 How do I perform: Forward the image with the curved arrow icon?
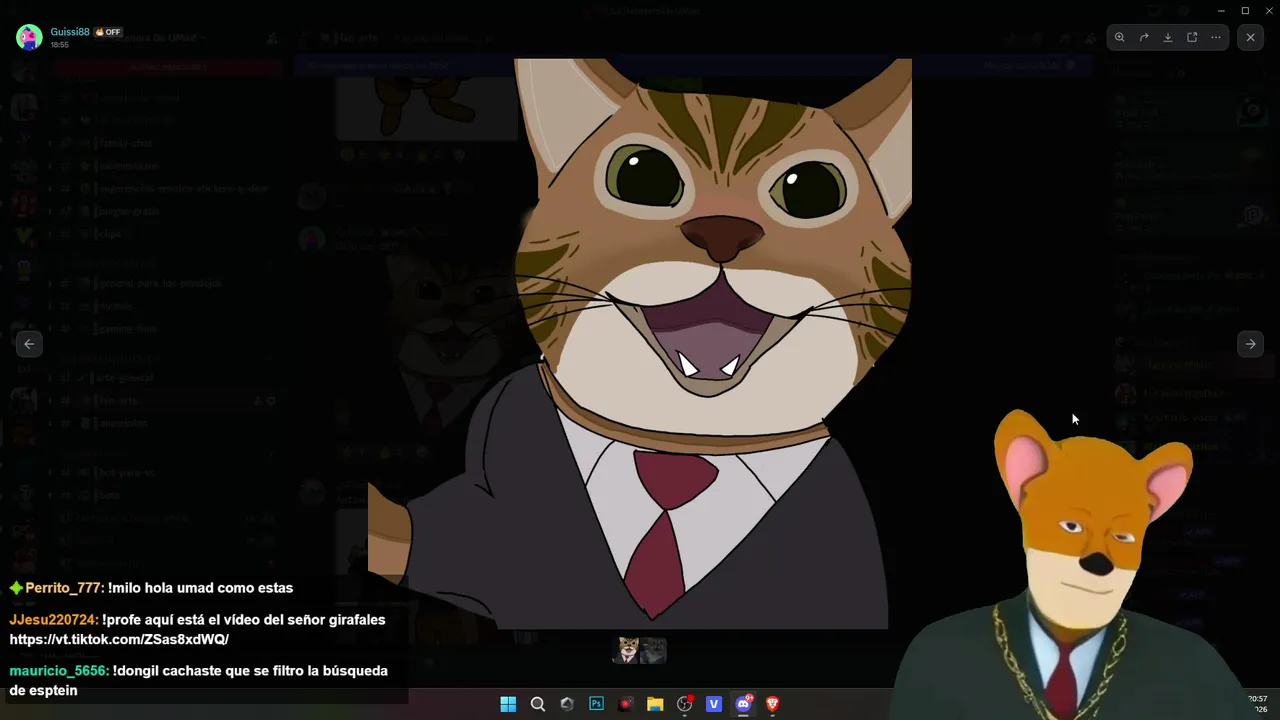point(1144,37)
